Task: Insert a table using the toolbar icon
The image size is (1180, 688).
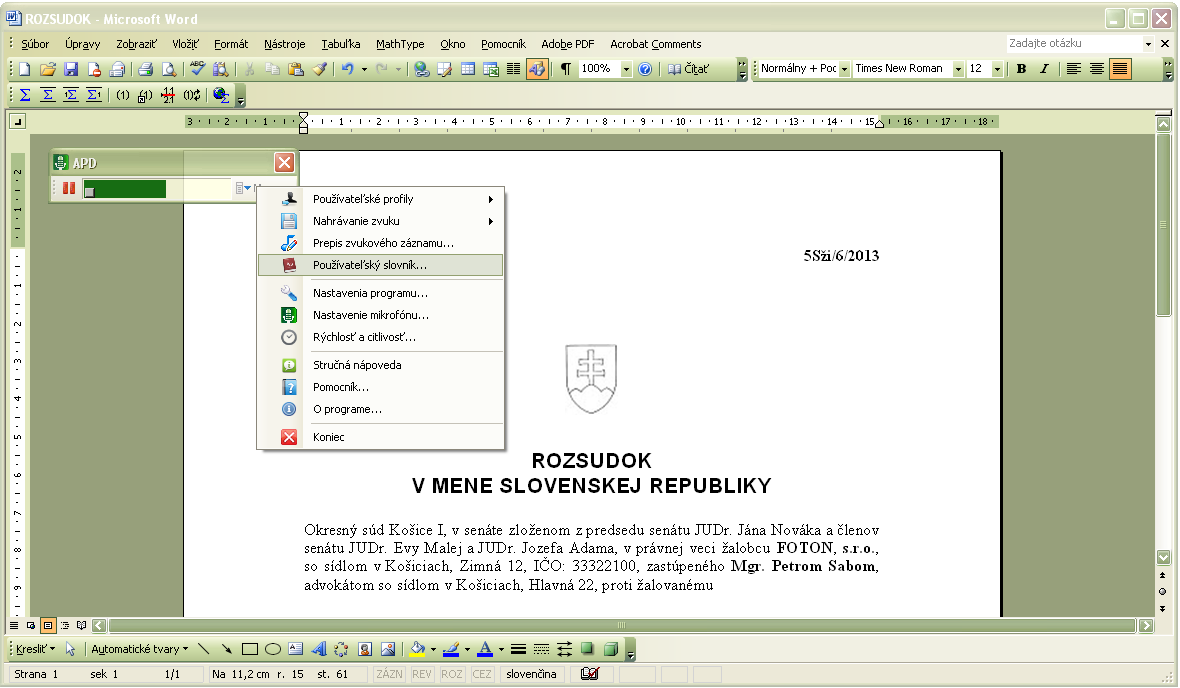Action: pos(467,69)
